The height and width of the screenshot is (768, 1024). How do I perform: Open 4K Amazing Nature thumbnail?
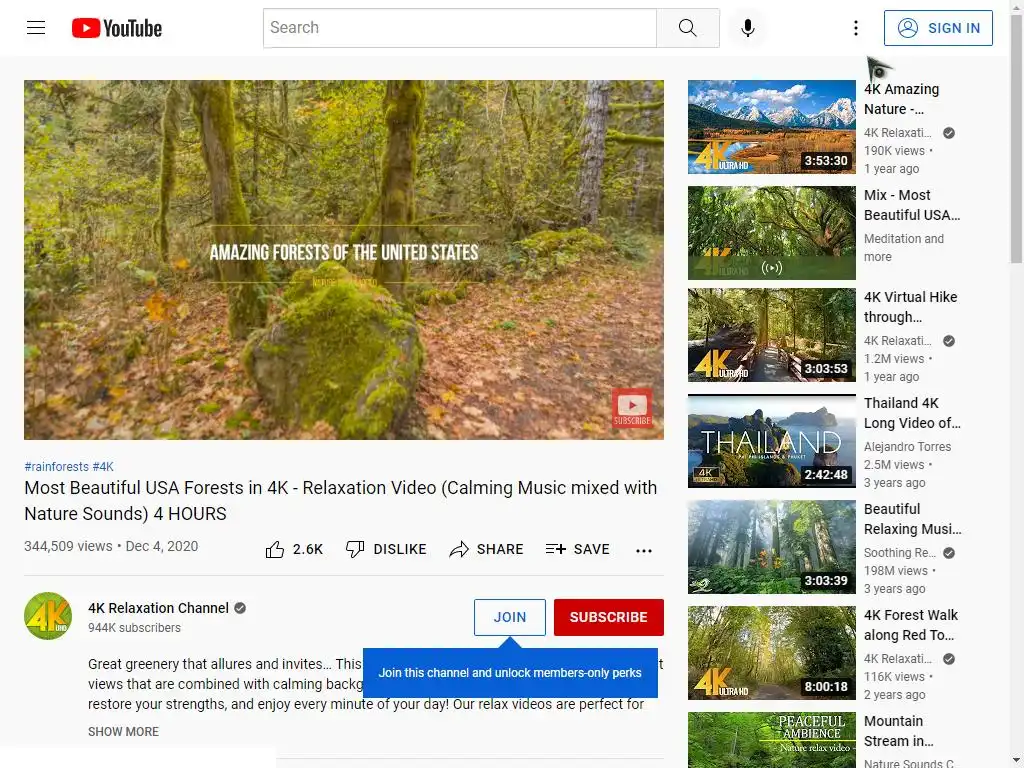click(772, 127)
